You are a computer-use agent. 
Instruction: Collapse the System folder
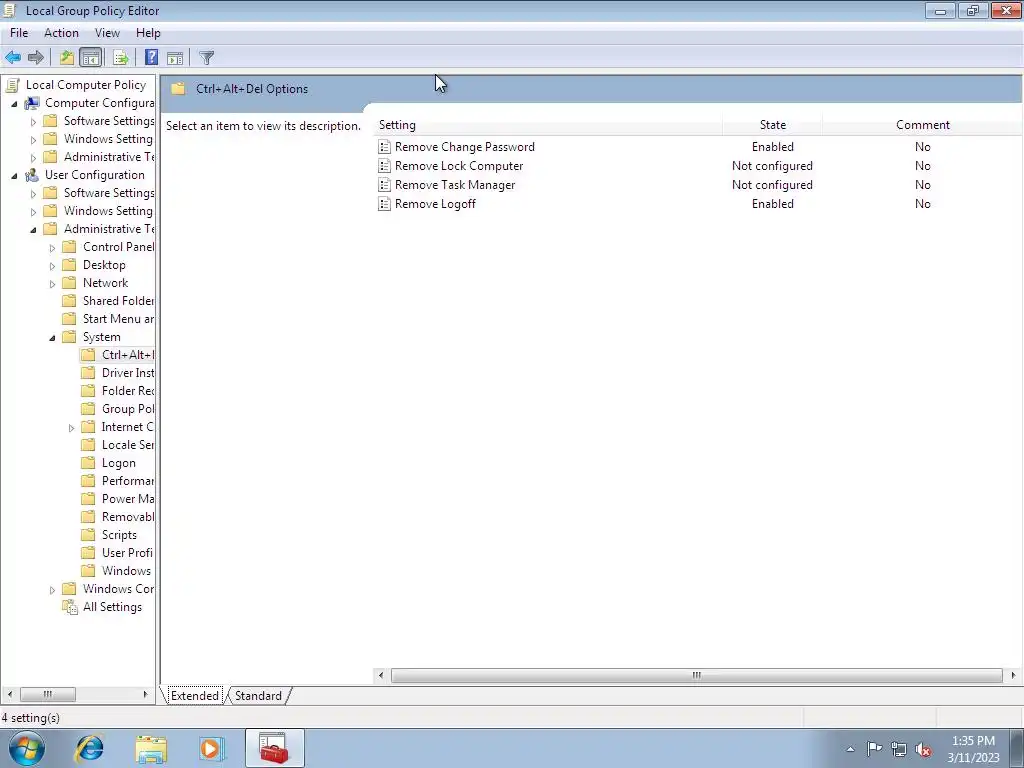(x=52, y=338)
